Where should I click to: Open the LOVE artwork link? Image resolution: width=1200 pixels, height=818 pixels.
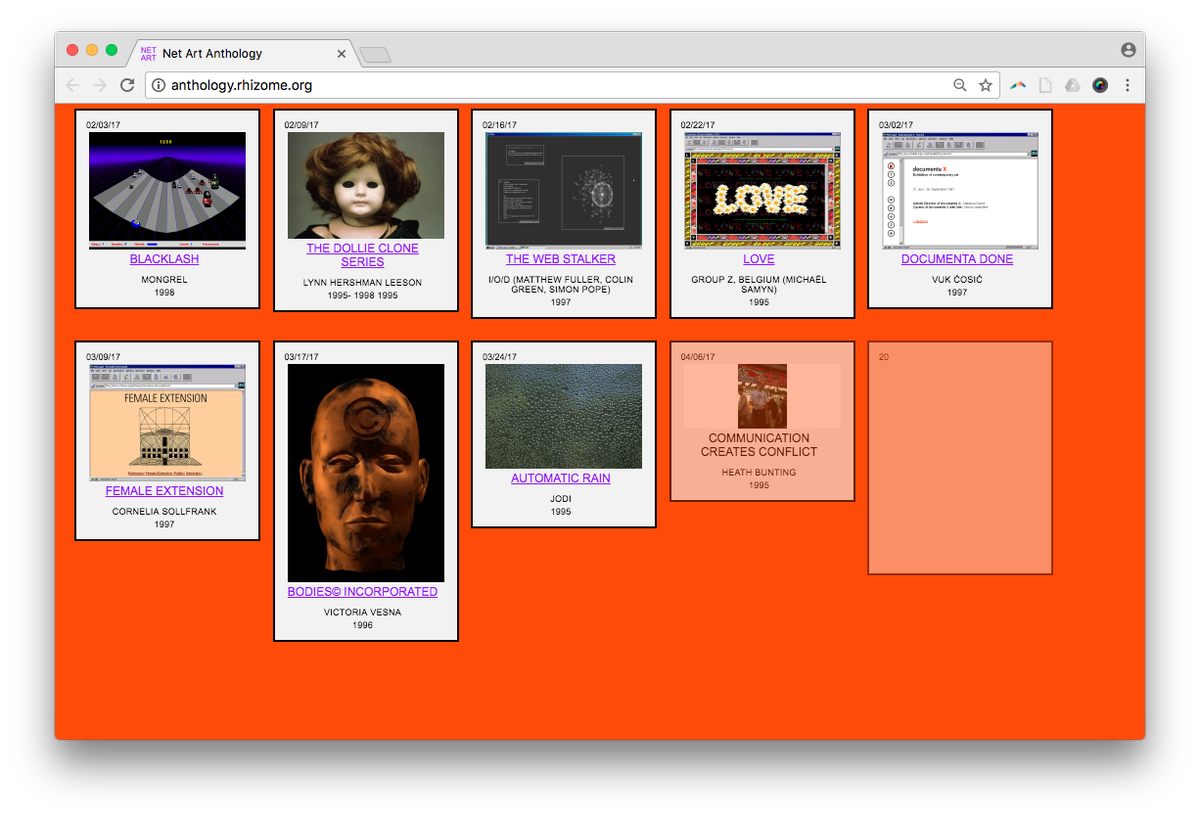[759, 259]
